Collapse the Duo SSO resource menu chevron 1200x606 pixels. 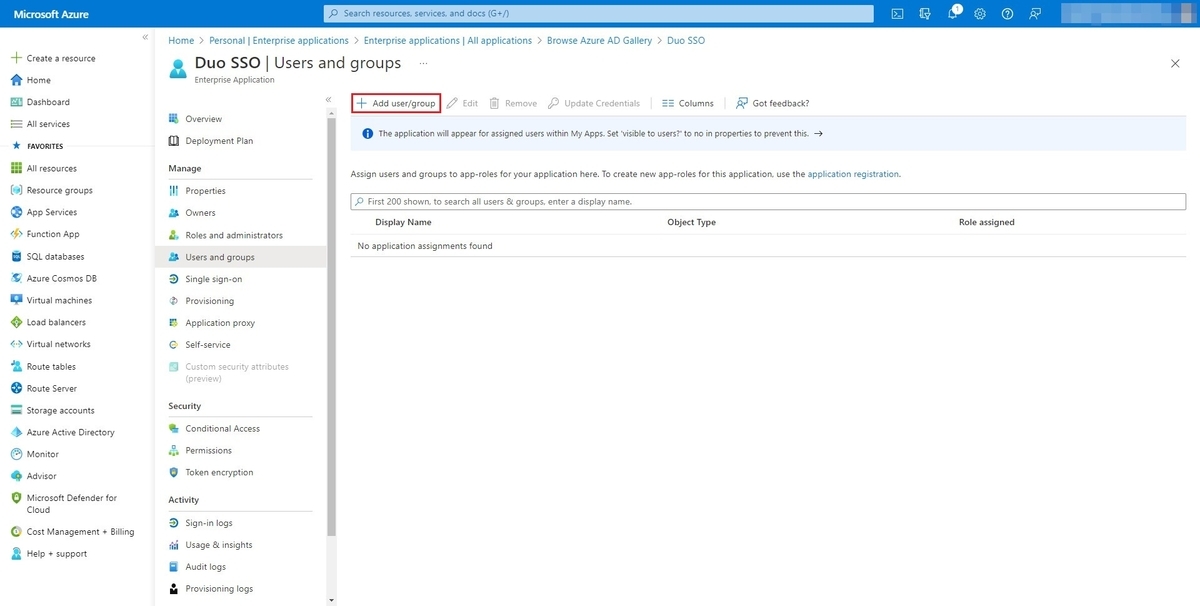click(x=328, y=100)
